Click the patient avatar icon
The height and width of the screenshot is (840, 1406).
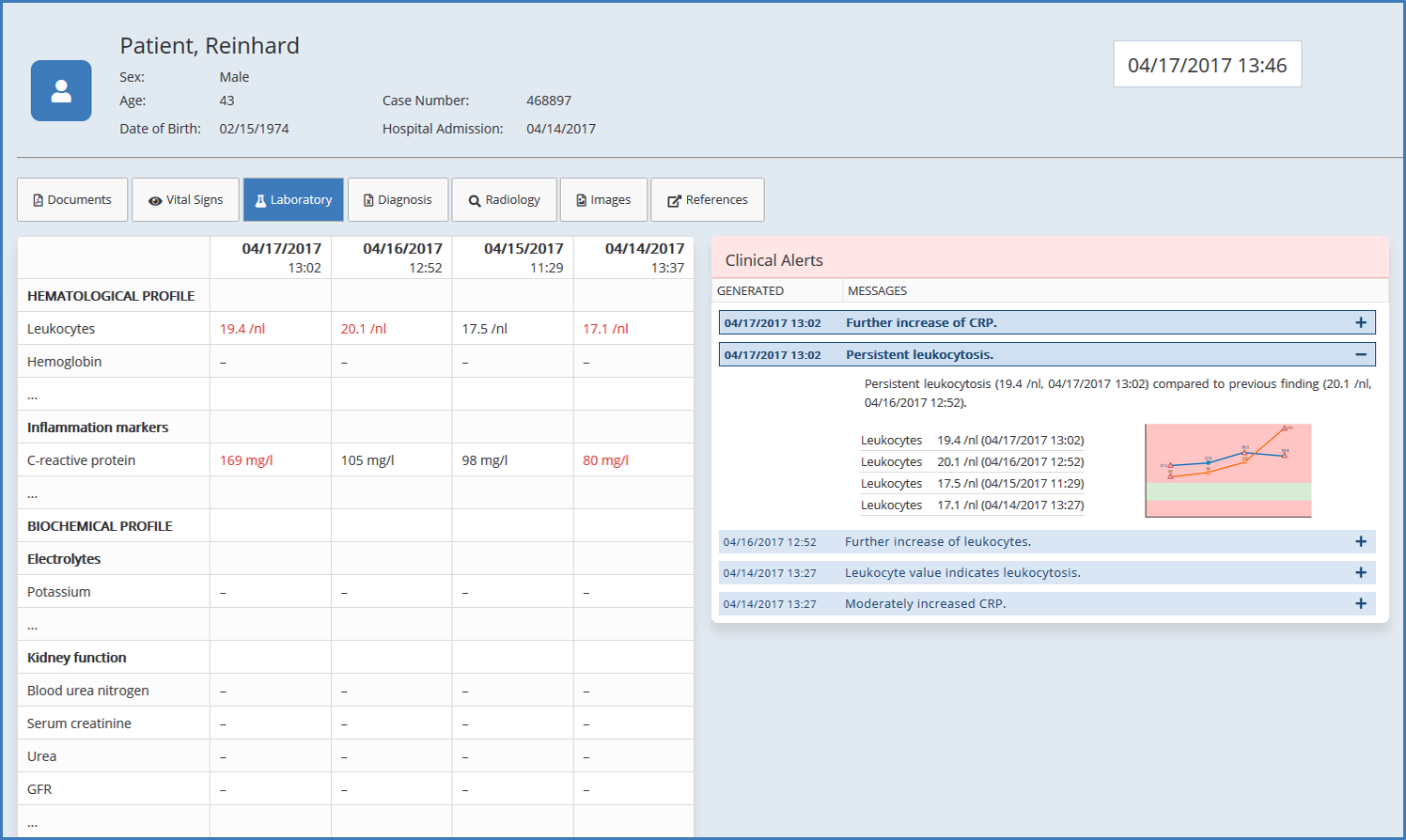61,91
